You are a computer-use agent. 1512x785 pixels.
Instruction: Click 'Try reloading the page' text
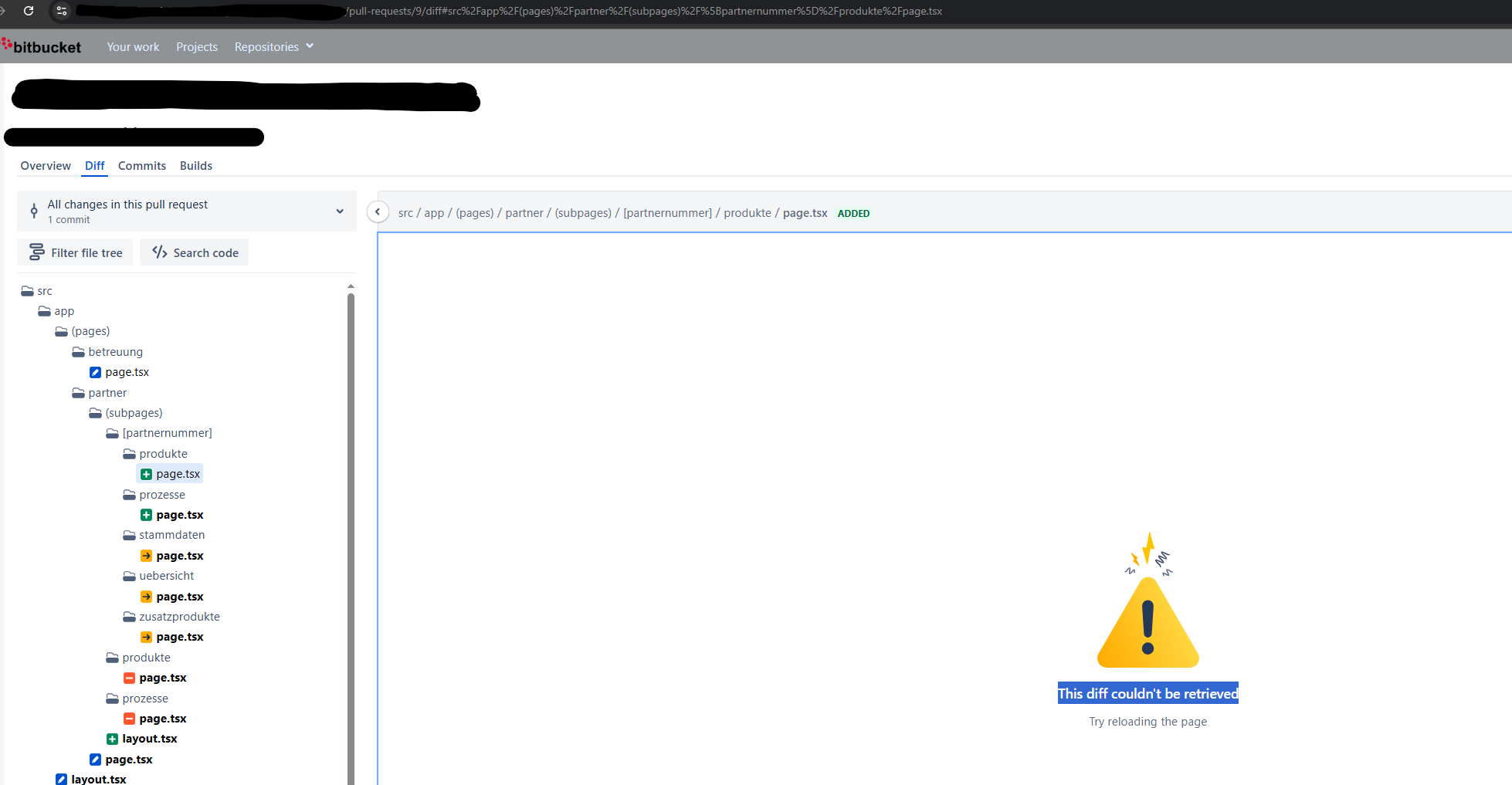pyautogui.click(x=1148, y=722)
